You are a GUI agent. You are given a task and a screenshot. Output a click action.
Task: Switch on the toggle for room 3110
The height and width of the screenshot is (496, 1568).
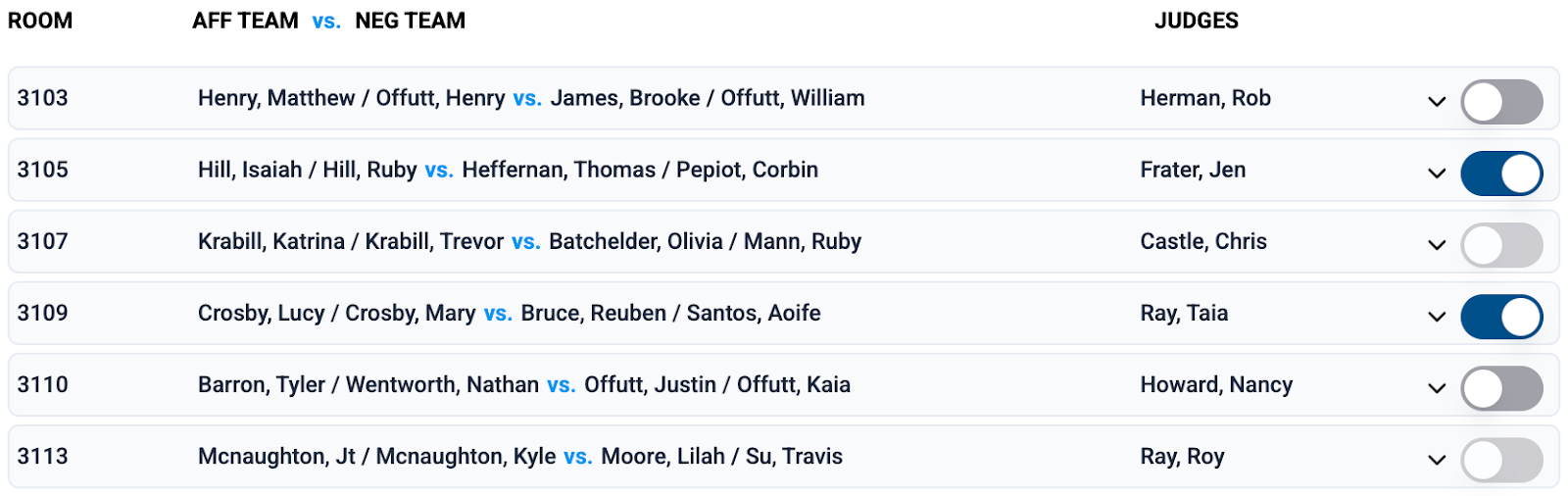coord(1501,388)
